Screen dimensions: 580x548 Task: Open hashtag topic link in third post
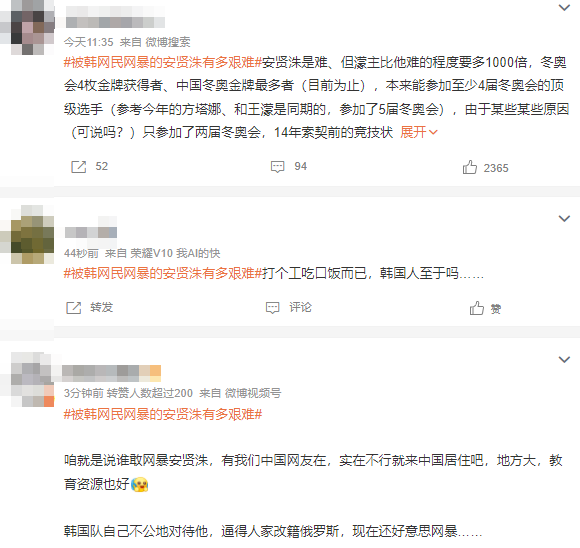(163, 414)
